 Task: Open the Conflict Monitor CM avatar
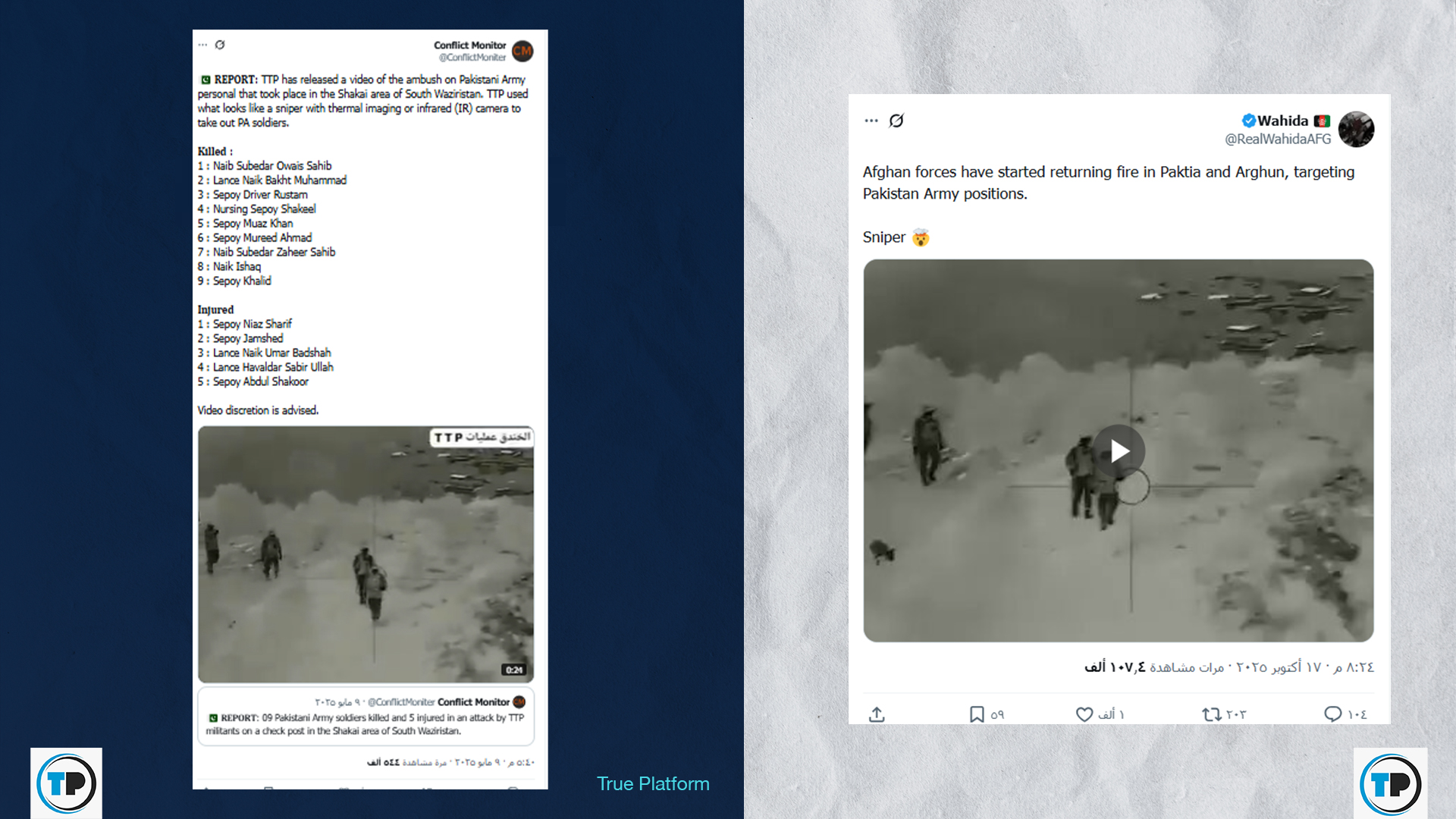pos(522,51)
